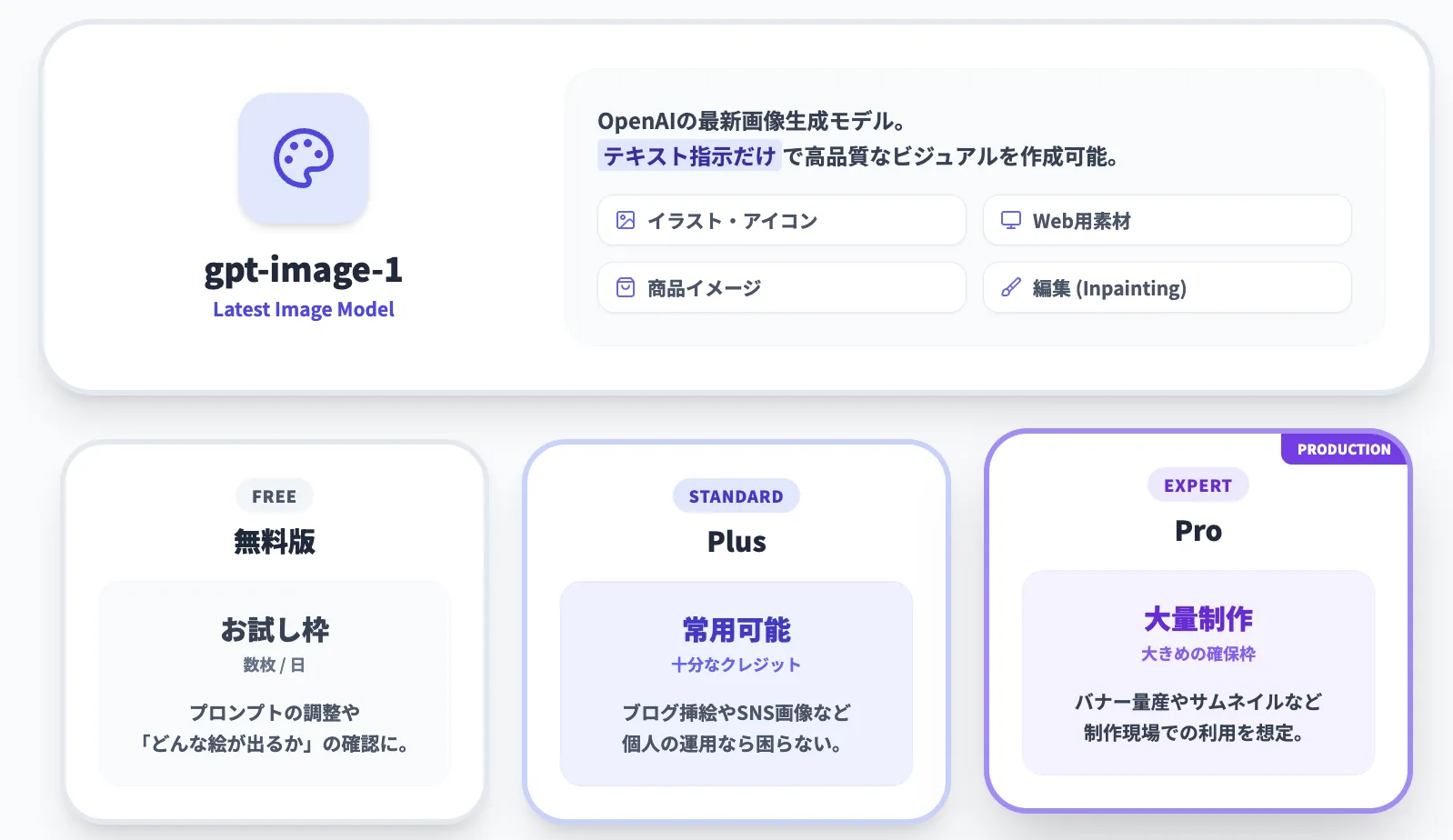Click the EXPERT badge

1198,485
